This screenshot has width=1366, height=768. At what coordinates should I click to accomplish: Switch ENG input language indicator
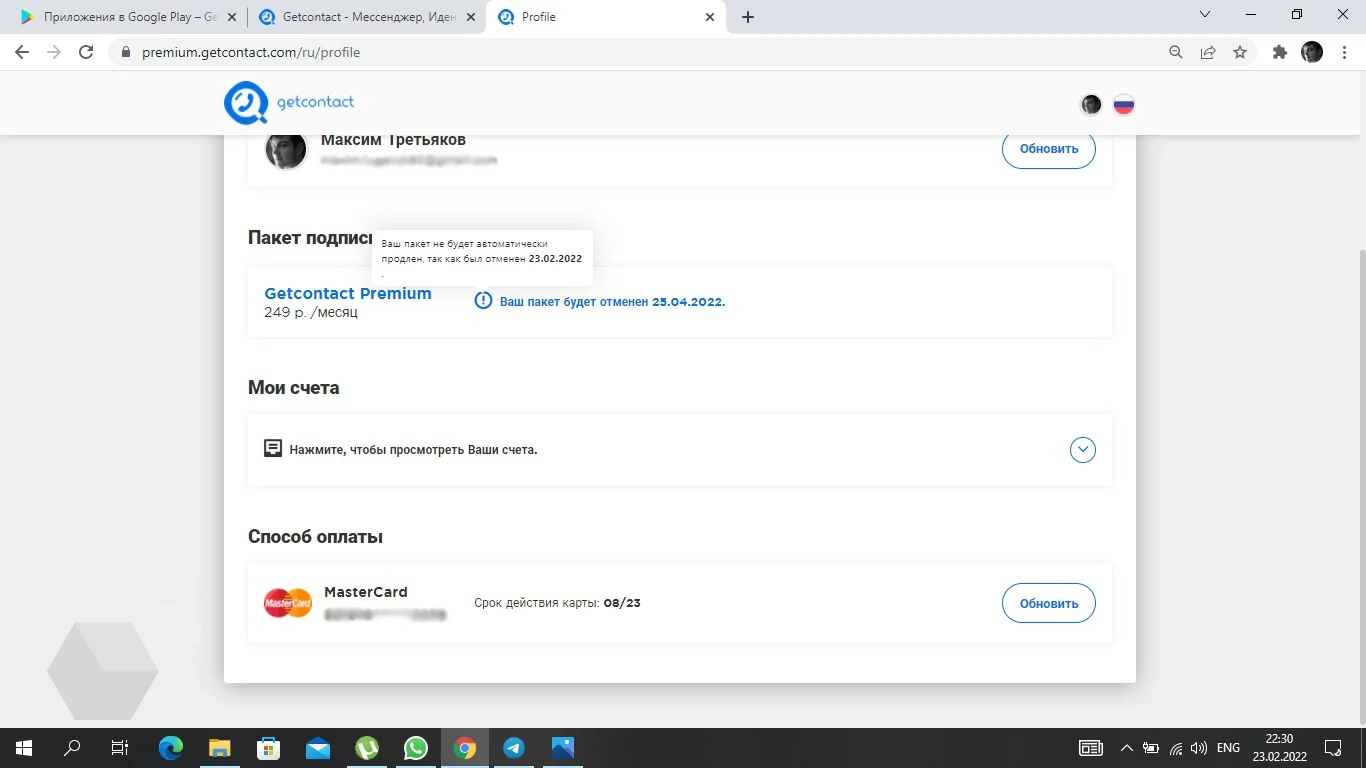[x=1228, y=748]
